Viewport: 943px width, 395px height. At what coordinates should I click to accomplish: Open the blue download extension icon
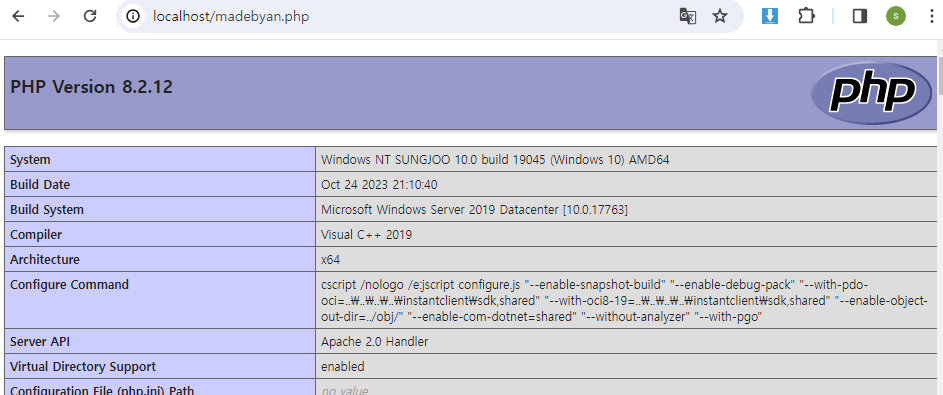click(770, 16)
